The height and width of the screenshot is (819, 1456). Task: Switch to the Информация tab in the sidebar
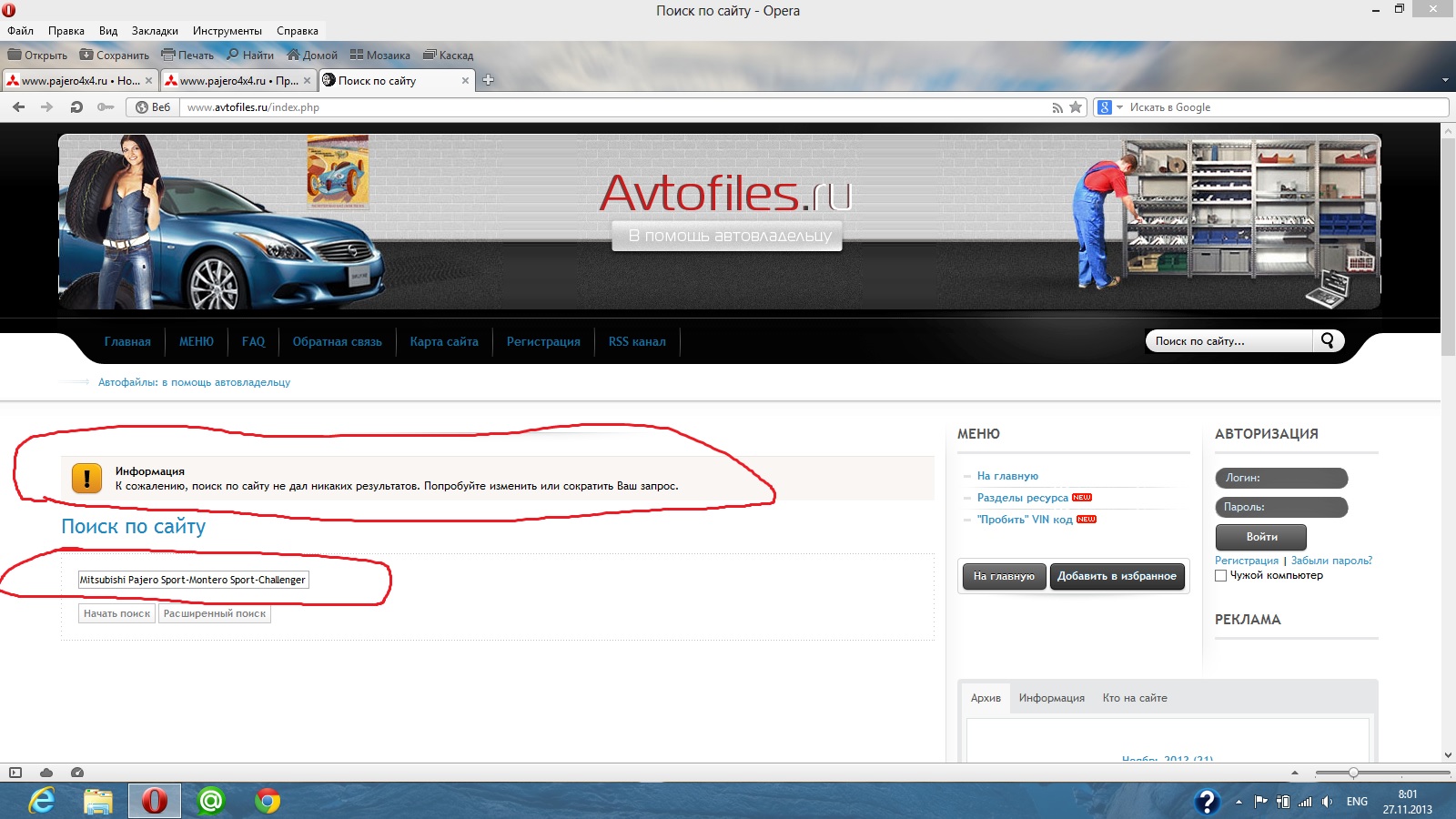pos(1051,698)
